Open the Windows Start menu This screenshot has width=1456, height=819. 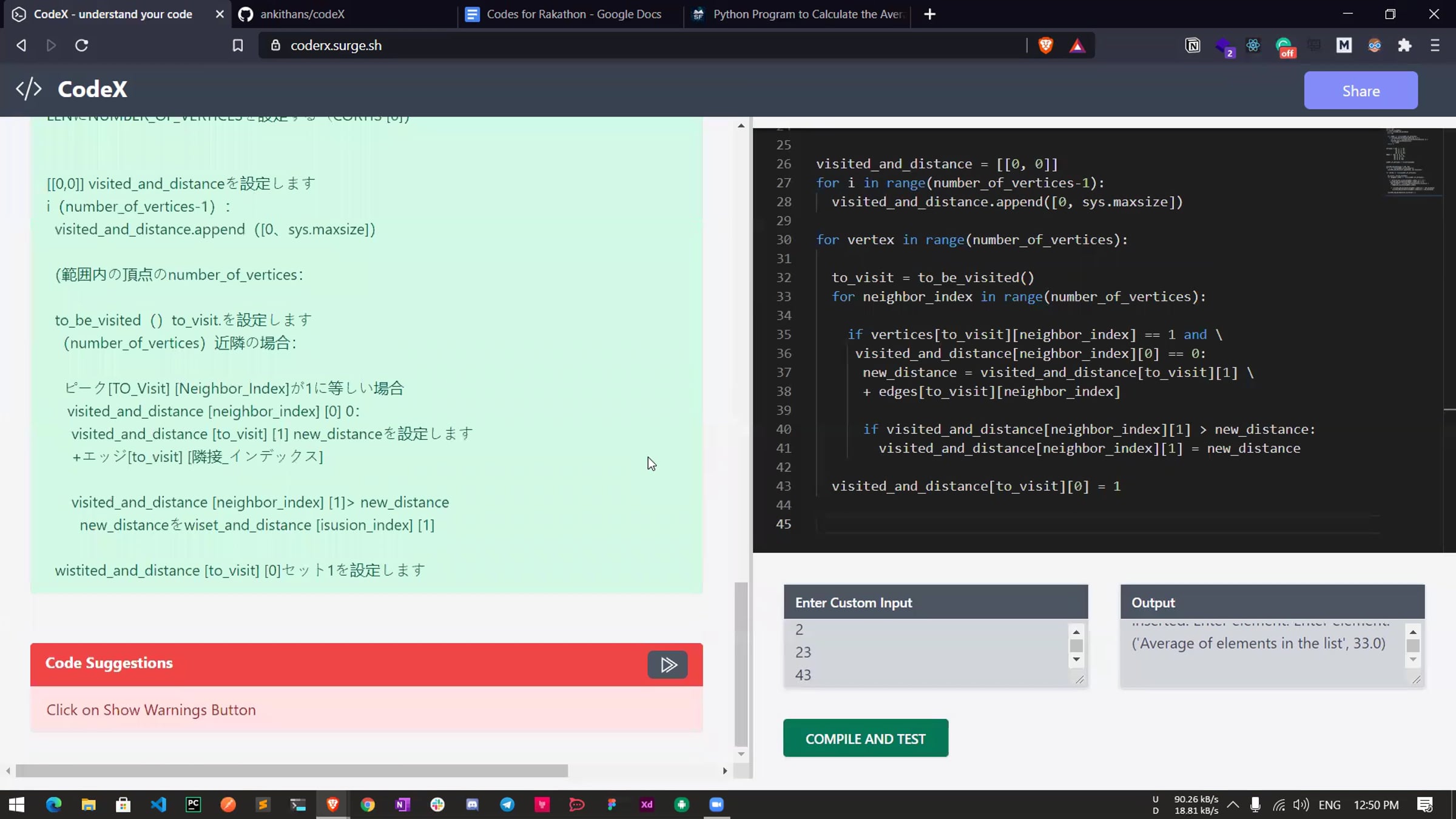pyautogui.click(x=17, y=804)
